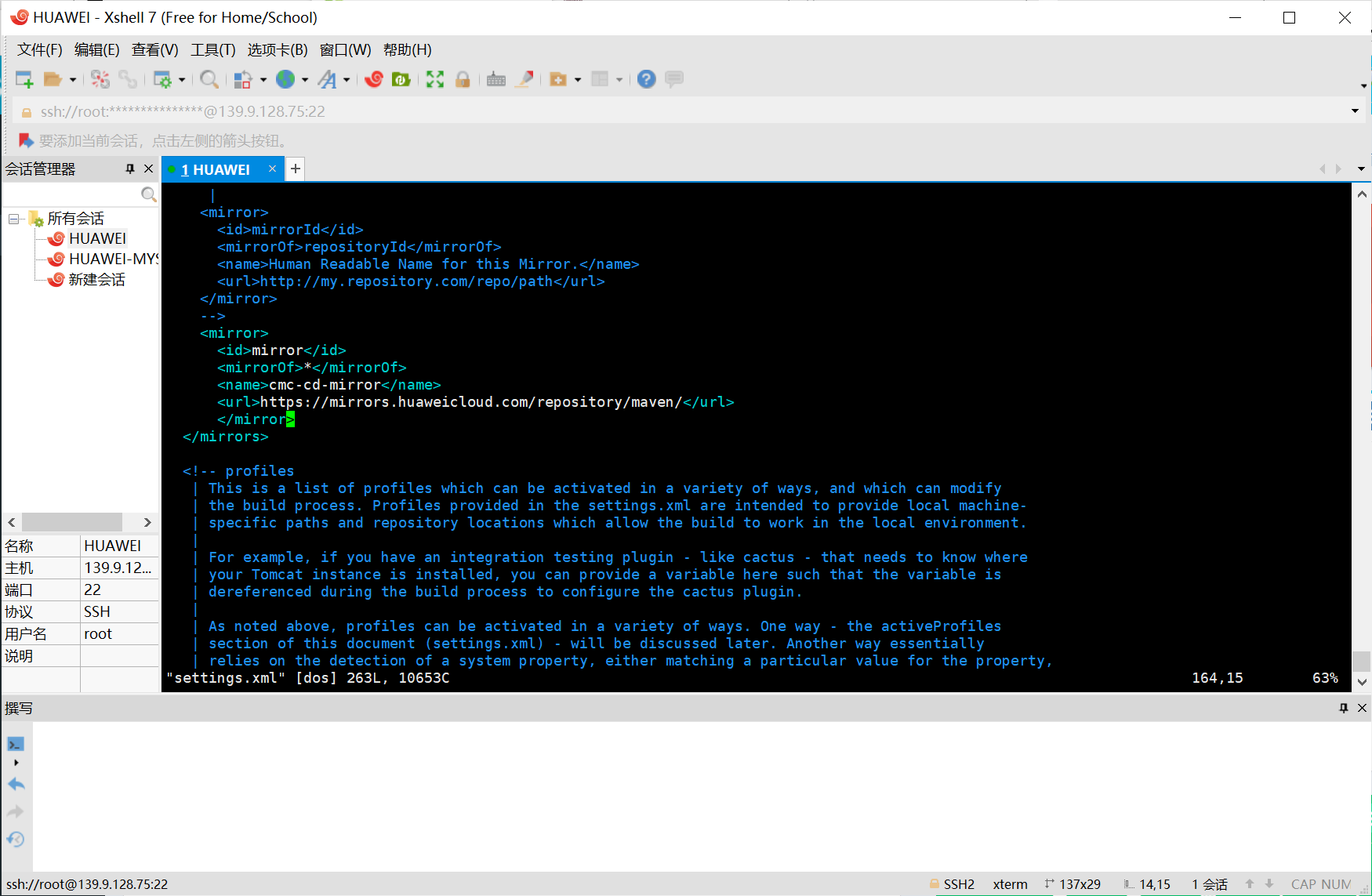The height and width of the screenshot is (896, 1372).
Task: Disconnect the current session via toolbar icon
Action: 100,79
